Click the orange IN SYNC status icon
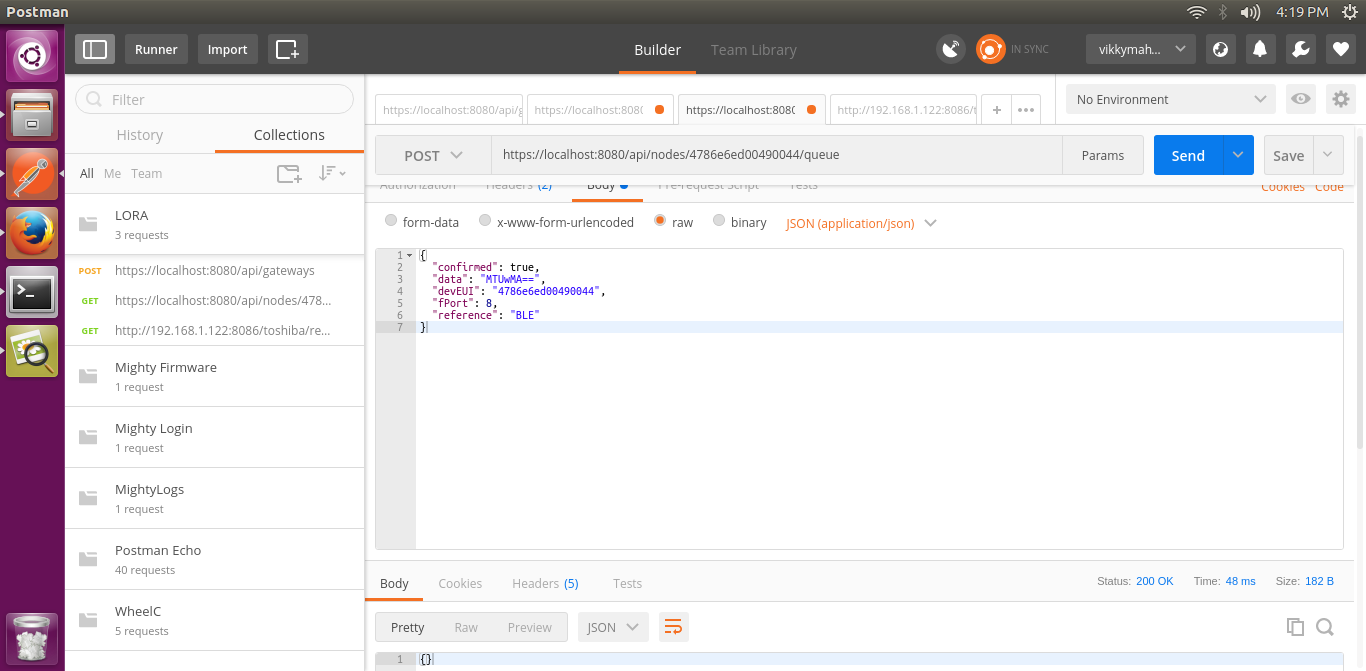Image resolution: width=1366 pixels, height=671 pixels. pyautogui.click(x=989, y=48)
